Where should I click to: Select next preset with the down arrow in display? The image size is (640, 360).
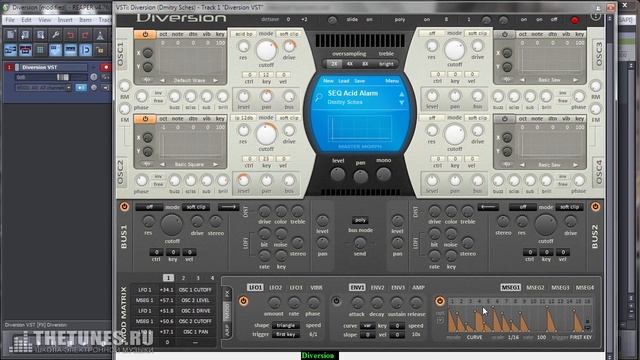(402, 102)
